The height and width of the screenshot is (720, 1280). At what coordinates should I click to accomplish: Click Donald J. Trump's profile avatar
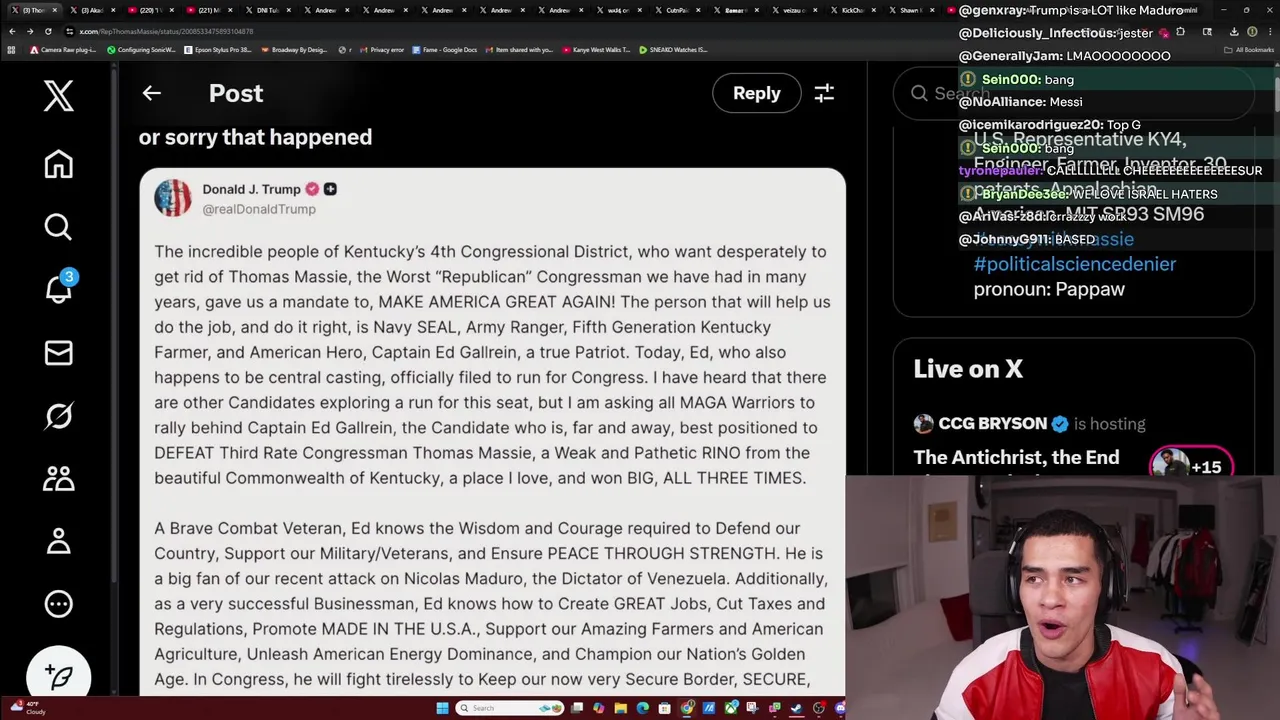[172, 198]
